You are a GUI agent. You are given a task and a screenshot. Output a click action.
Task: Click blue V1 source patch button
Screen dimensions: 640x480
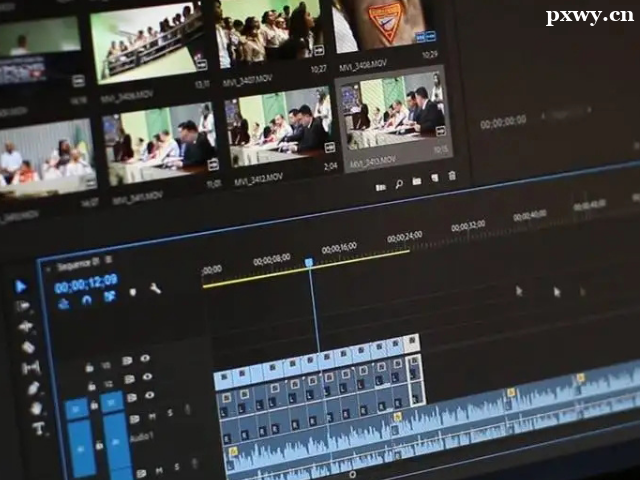[76, 409]
